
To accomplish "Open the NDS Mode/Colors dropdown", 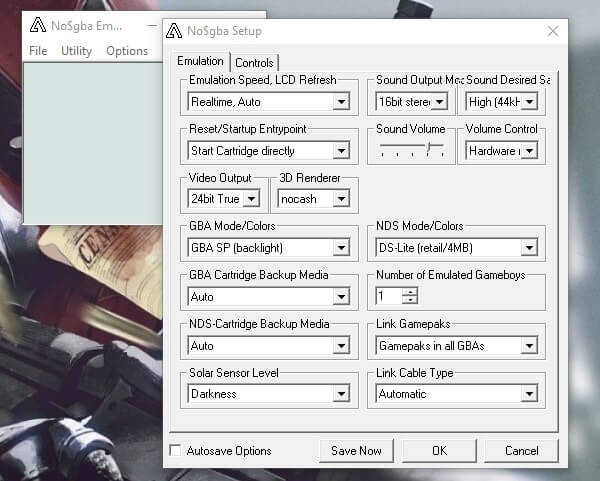I will 457,248.
